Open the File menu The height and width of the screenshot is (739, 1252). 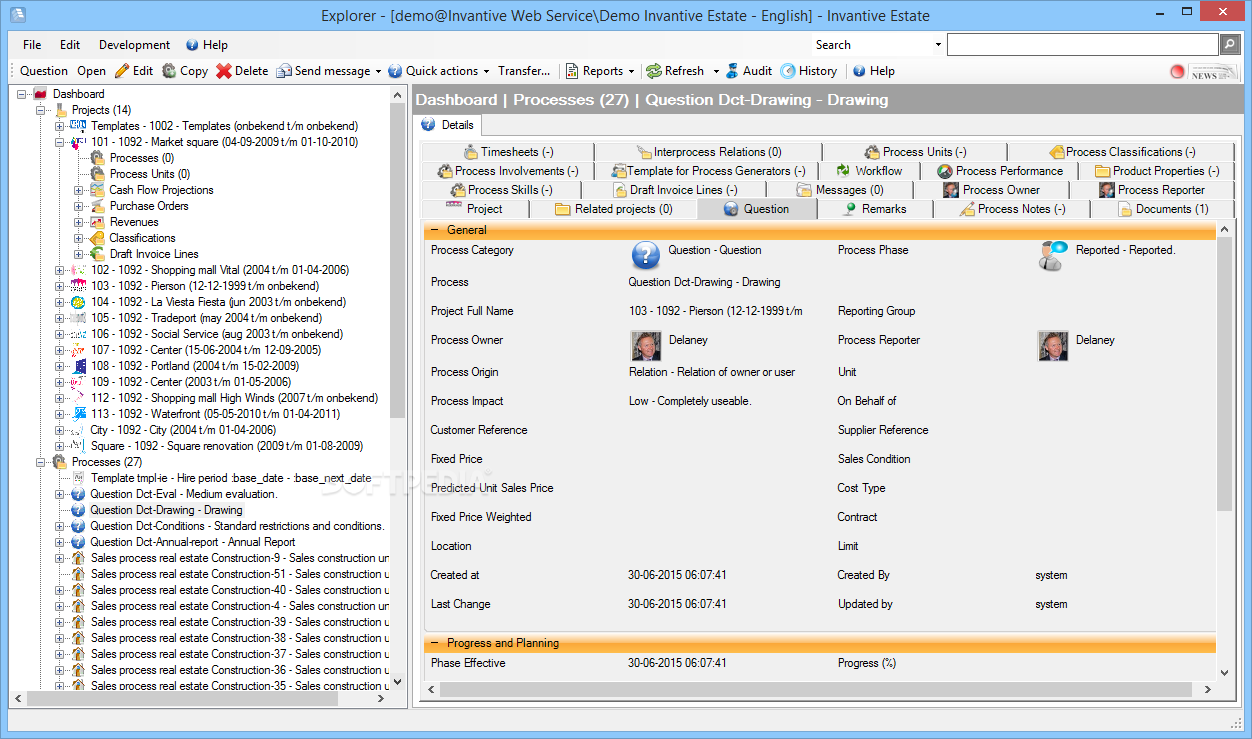click(x=32, y=45)
